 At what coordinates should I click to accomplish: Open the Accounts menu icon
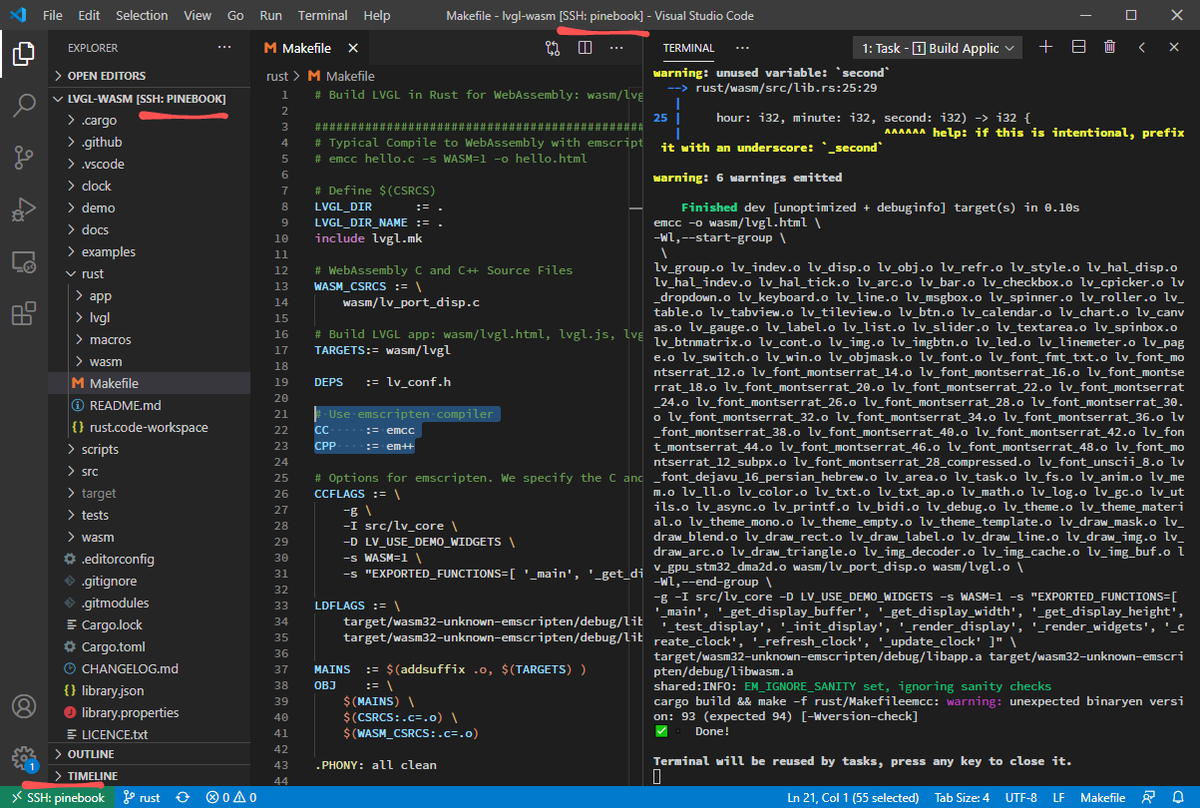(x=24, y=706)
